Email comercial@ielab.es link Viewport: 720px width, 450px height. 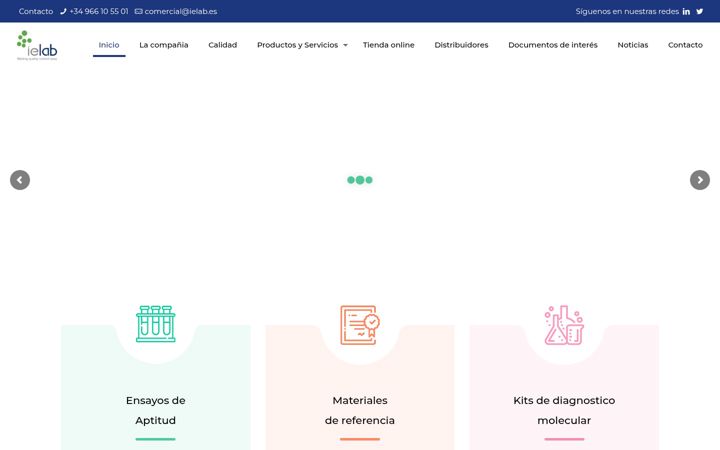coord(181,11)
